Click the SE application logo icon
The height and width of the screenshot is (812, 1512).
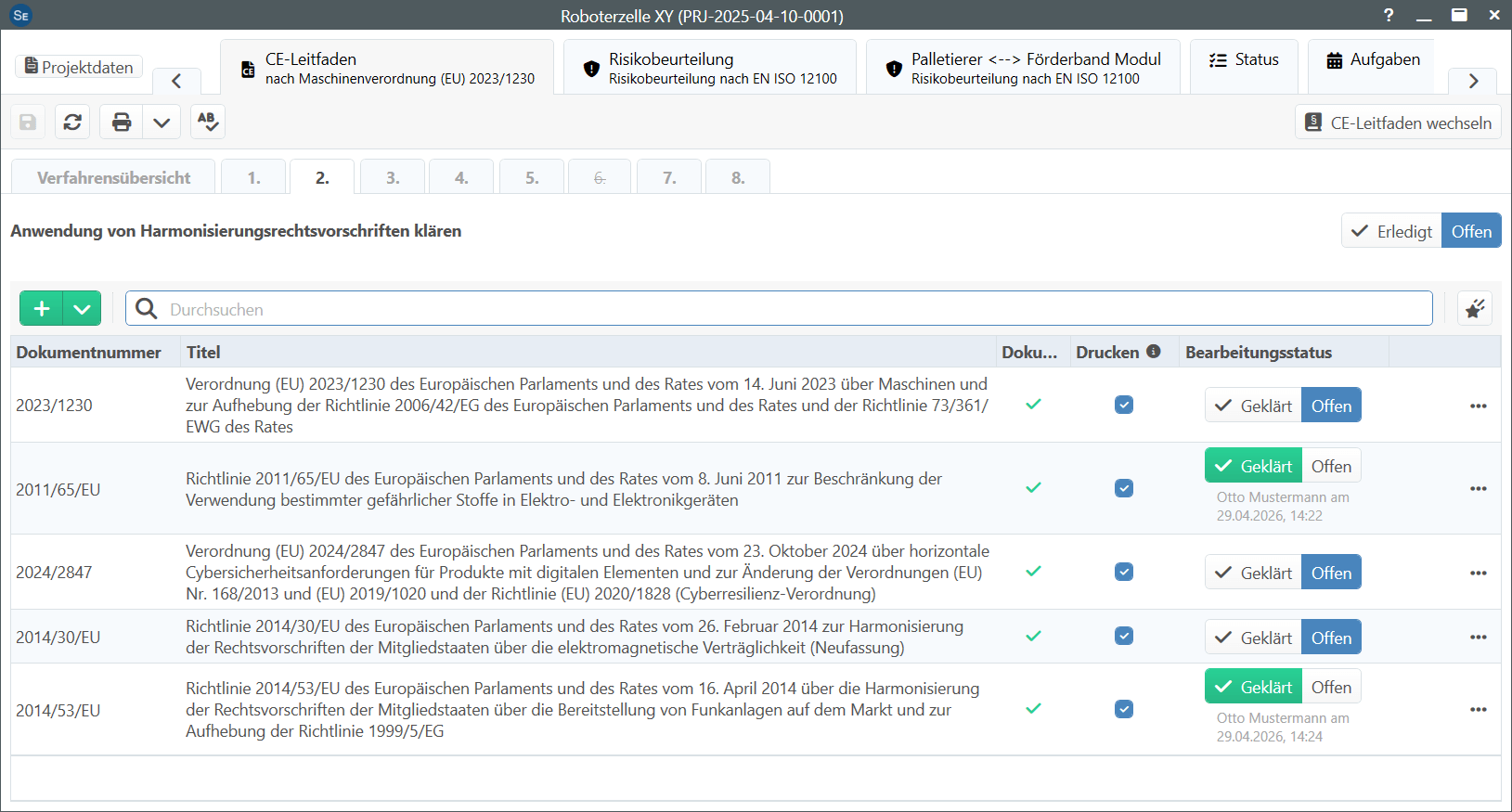[21, 15]
